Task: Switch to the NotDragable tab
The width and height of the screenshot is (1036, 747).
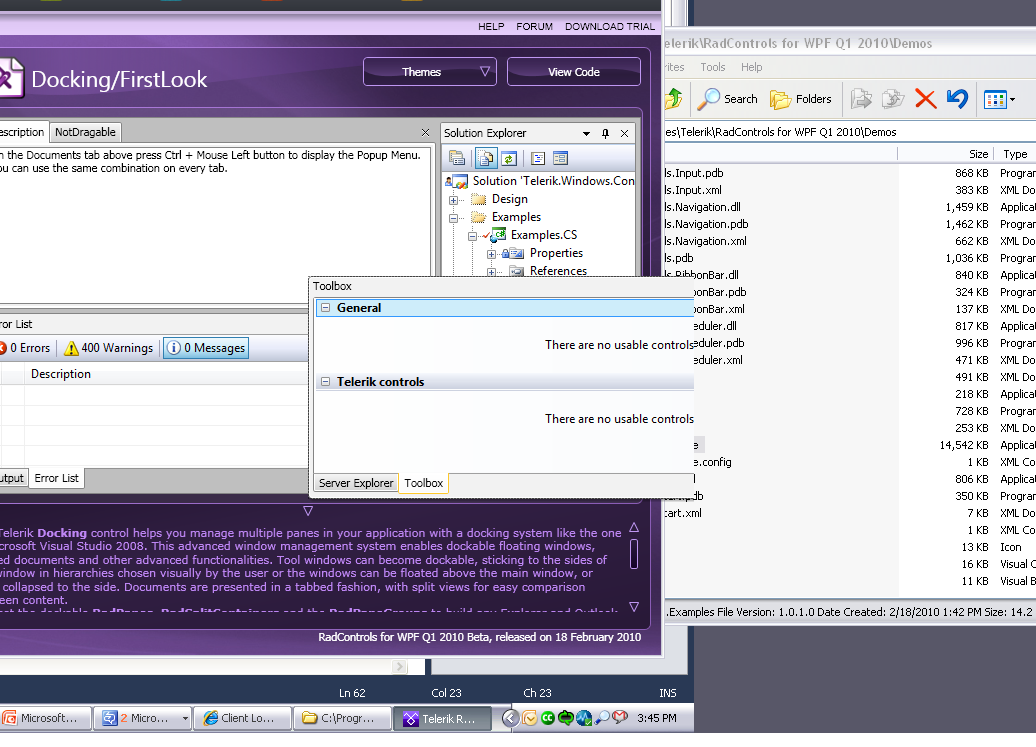Action: point(85,132)
